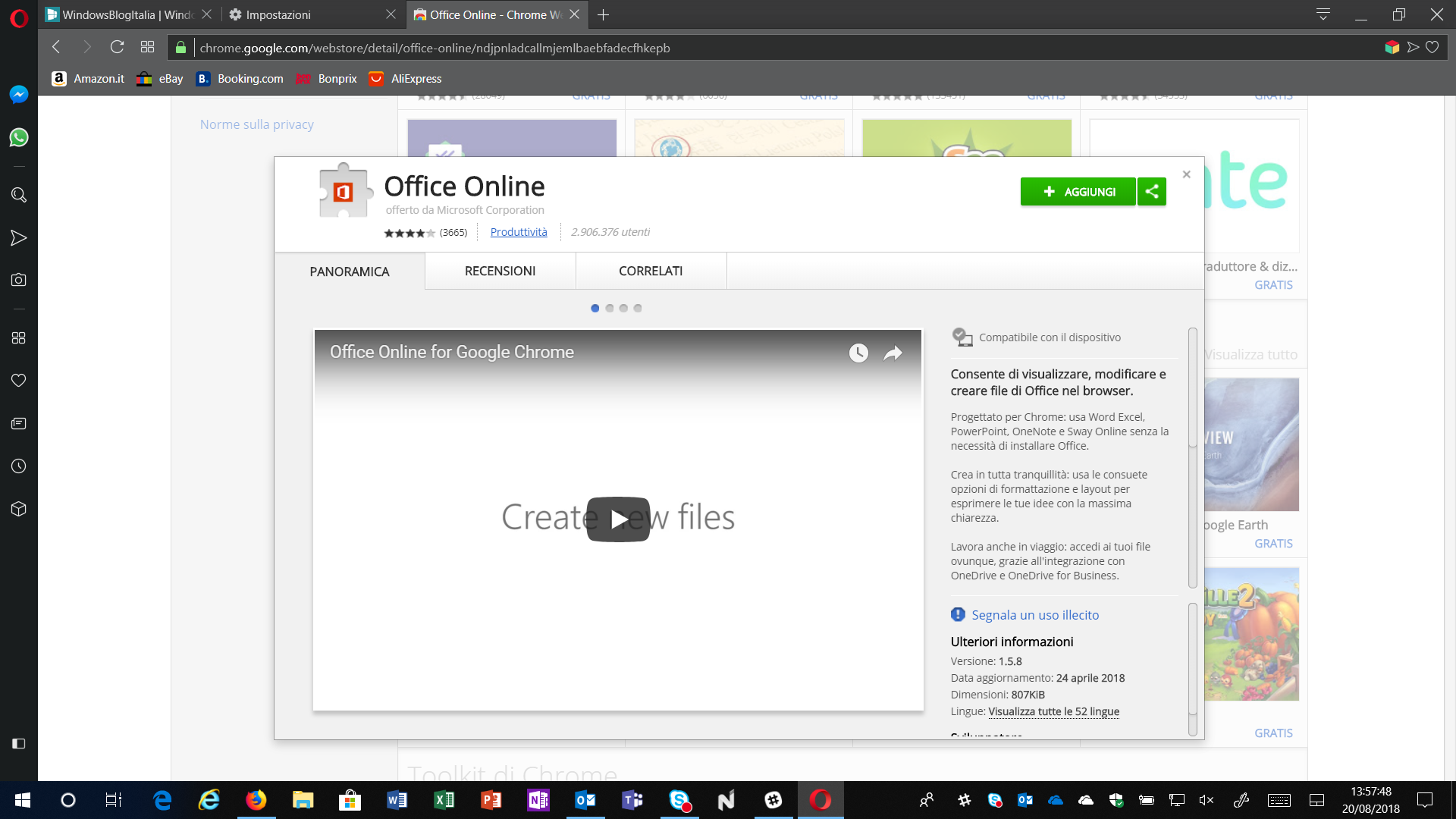Open the tab menu in title bar

[x=1323, y=14]
